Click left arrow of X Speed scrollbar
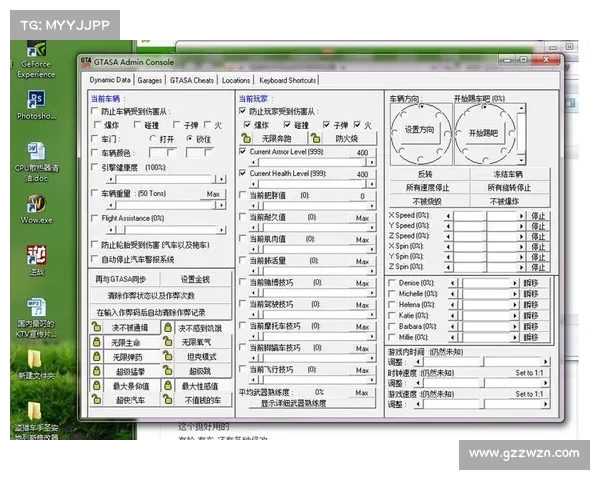The width and height of the screenshot is (600, 480). (x=448, y=216)
